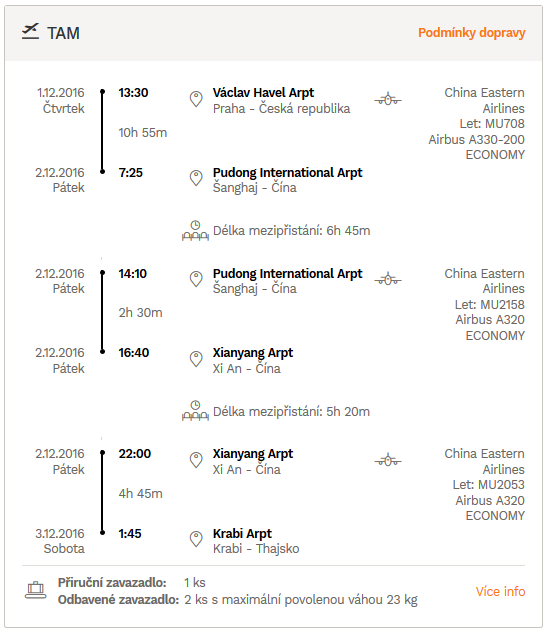Click the location pin next to Václav Havel Arpt
551x632 pixels.
click(196, 99)
